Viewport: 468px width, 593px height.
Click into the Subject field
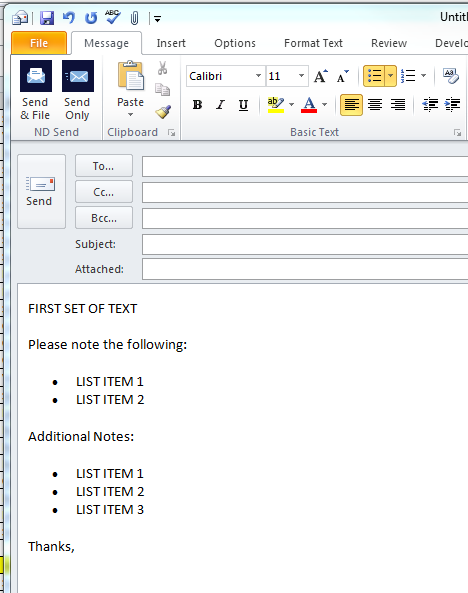coord(305,244)
